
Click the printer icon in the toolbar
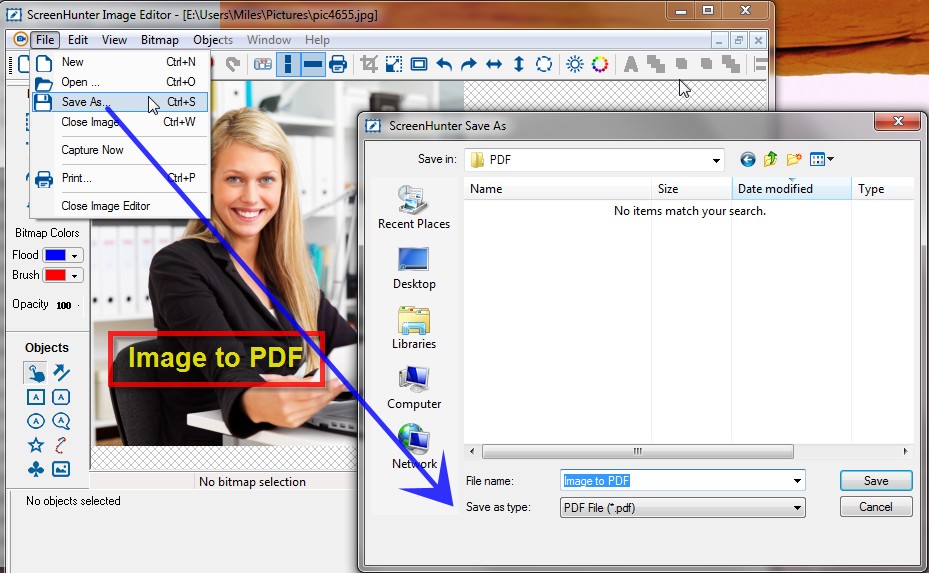[338, 64]
